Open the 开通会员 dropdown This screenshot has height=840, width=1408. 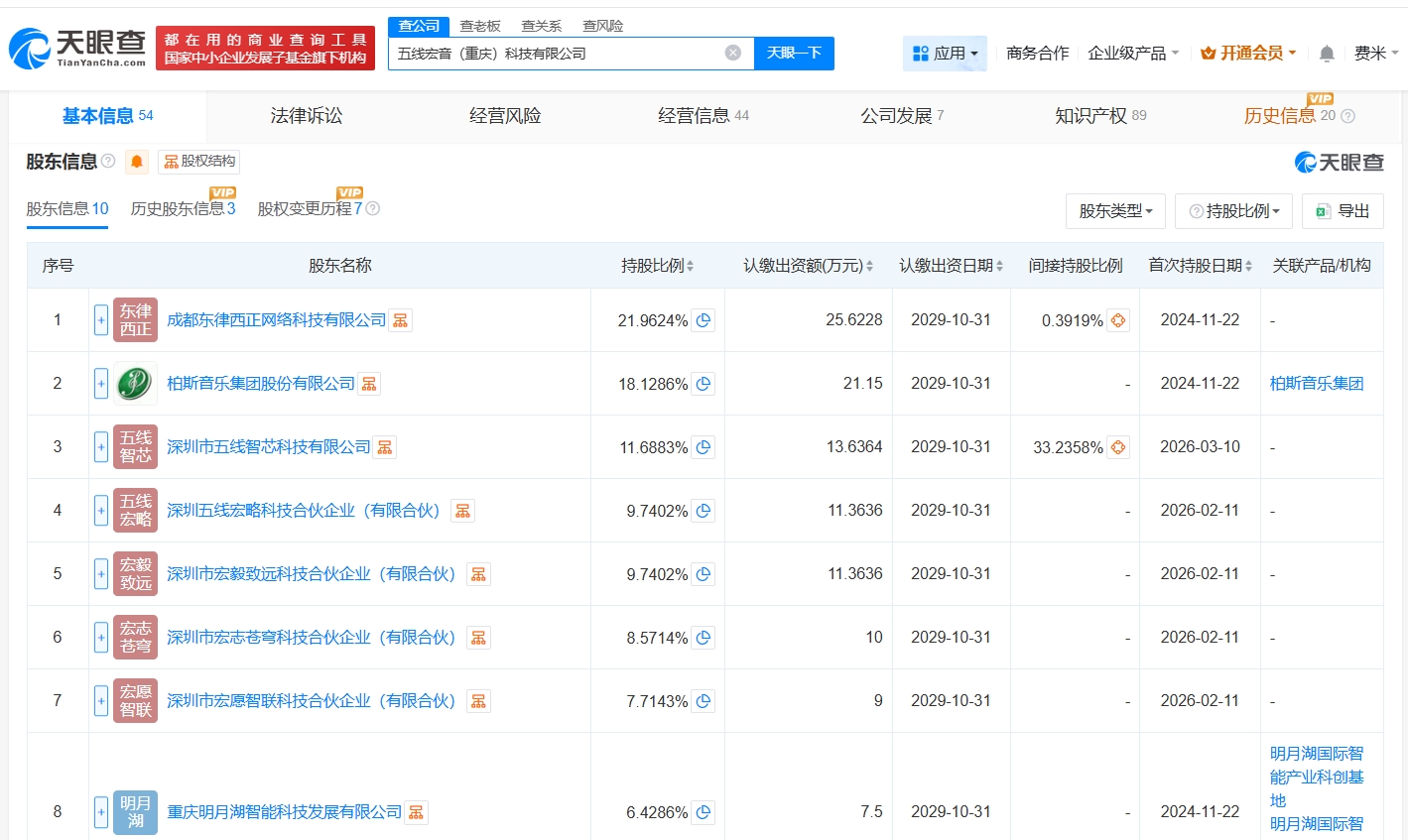[x=1248, y=54]
